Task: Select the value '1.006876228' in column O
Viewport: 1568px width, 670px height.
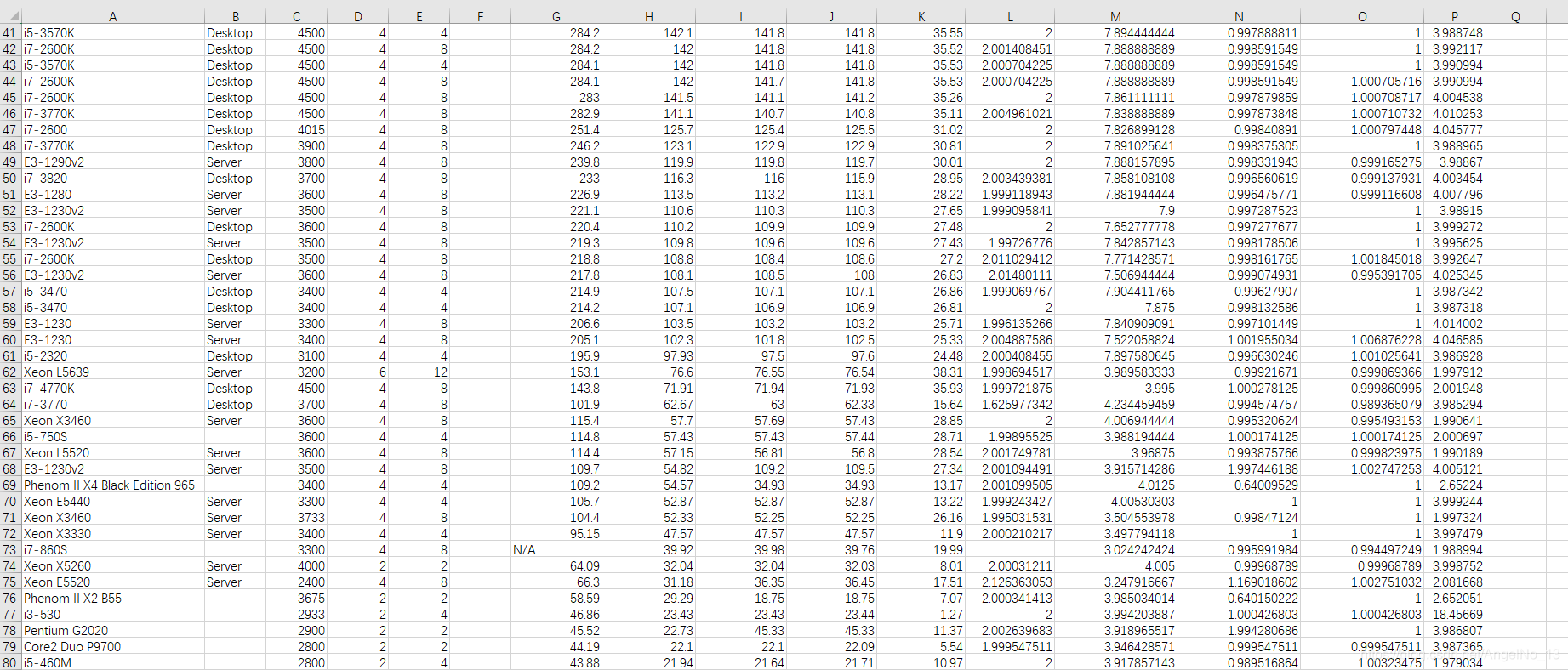Action: point(1362,340)
